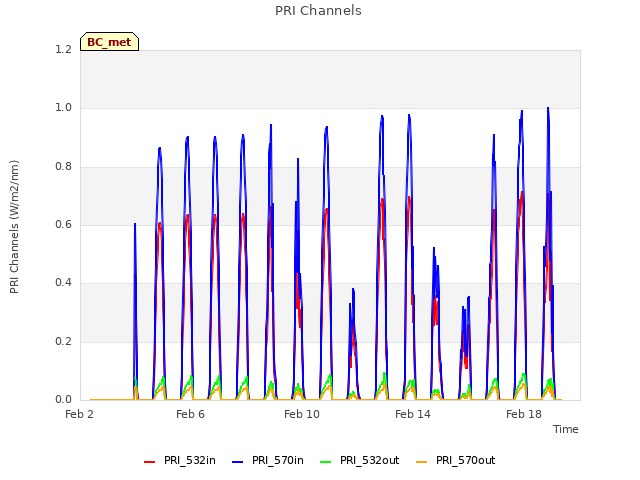The height and width of the screenshot is (480, 640).
Task: Click the 0.8 y-axis tick label
Action: [x=63, y=167]
